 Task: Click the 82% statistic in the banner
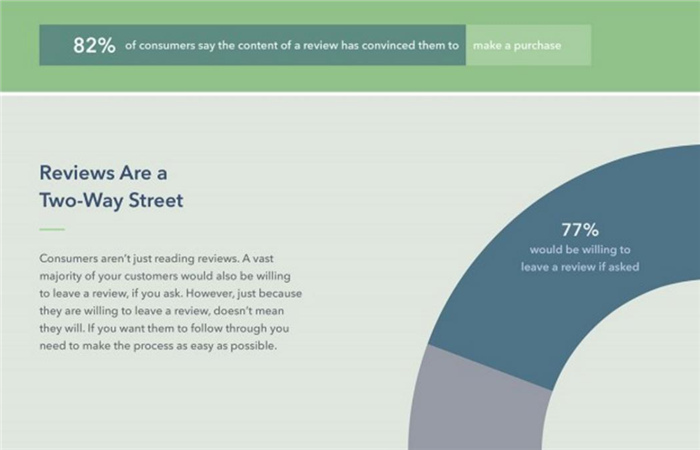[94, 45]
